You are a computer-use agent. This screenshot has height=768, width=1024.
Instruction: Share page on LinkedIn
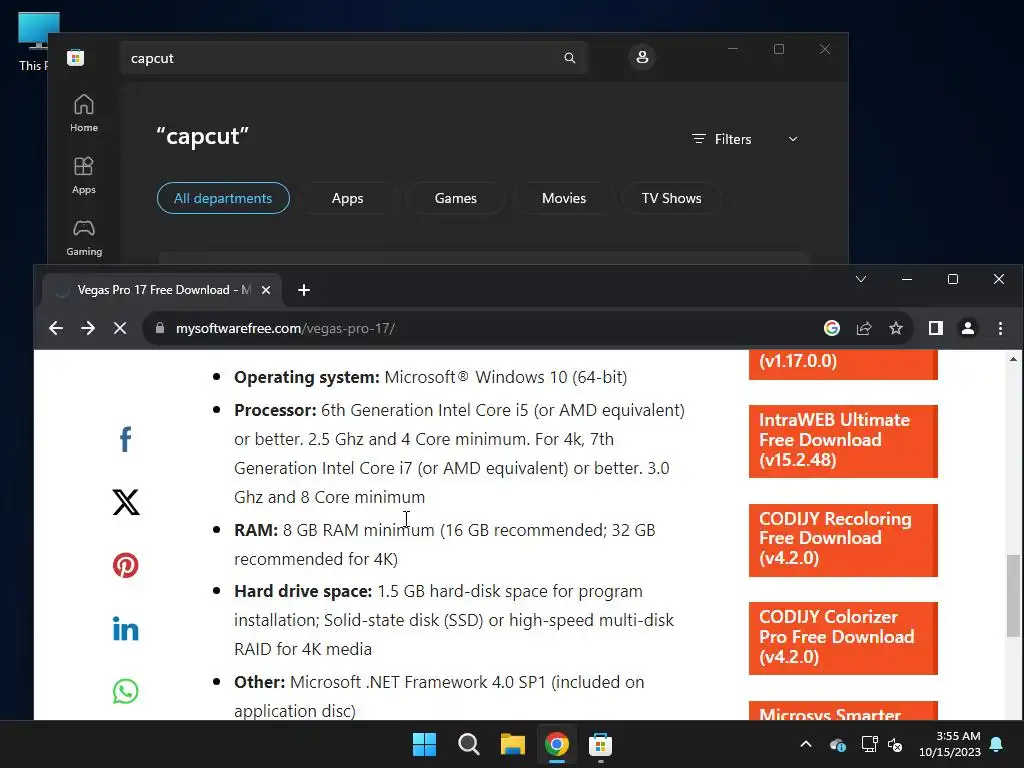pos(125,628)
